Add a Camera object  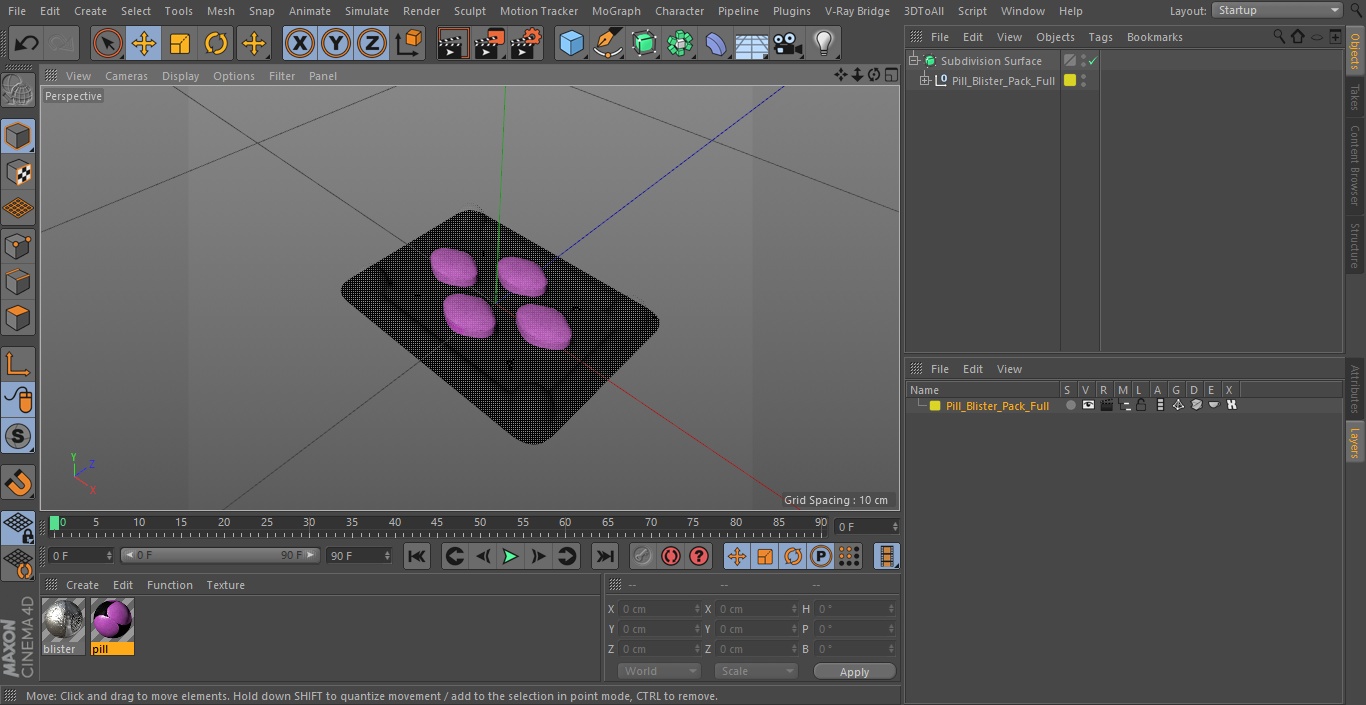[x=788, y=43]
